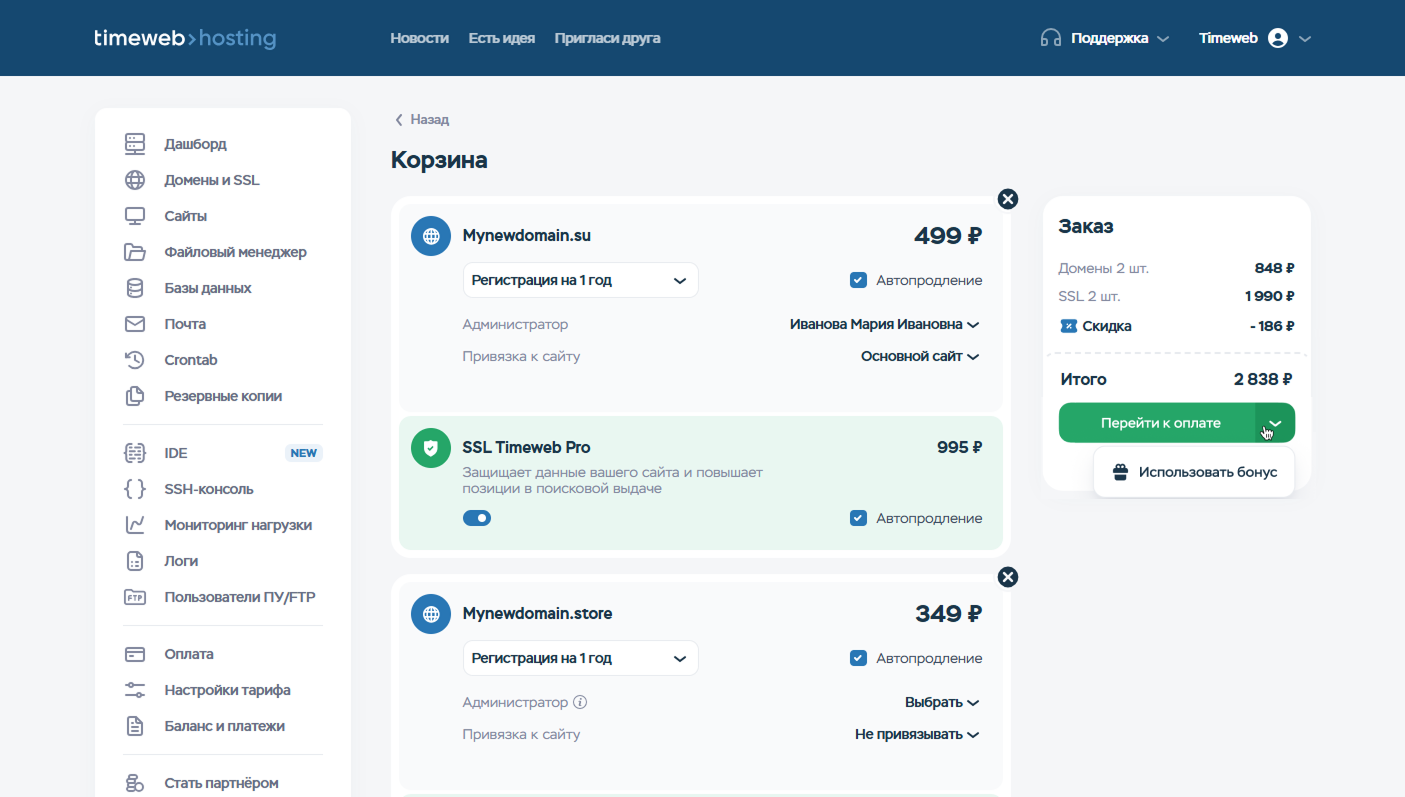Click the globe icon for Домены и SSL
Image resolution: width=1405 pixels, height=797 pixels.
coord(135,180)
